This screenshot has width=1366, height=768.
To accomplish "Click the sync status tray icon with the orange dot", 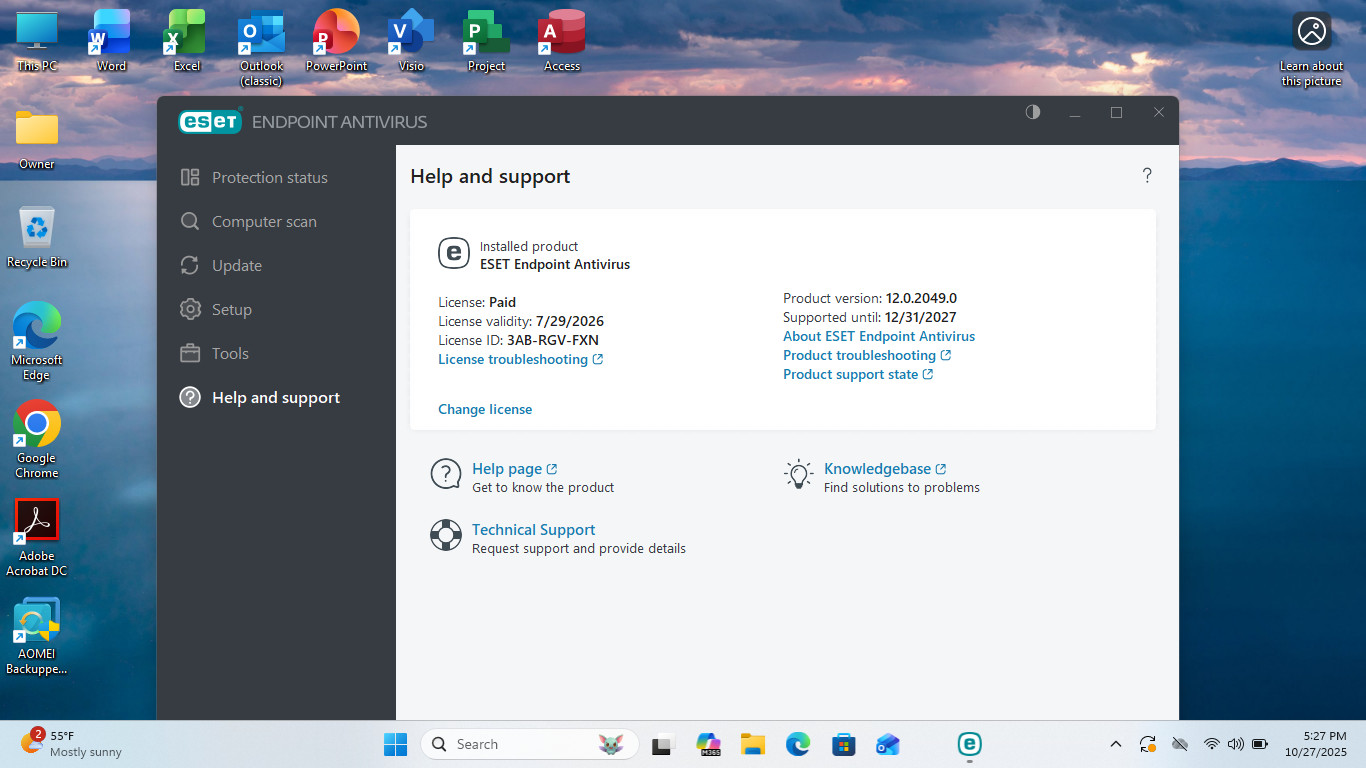I will point(1148,744).
